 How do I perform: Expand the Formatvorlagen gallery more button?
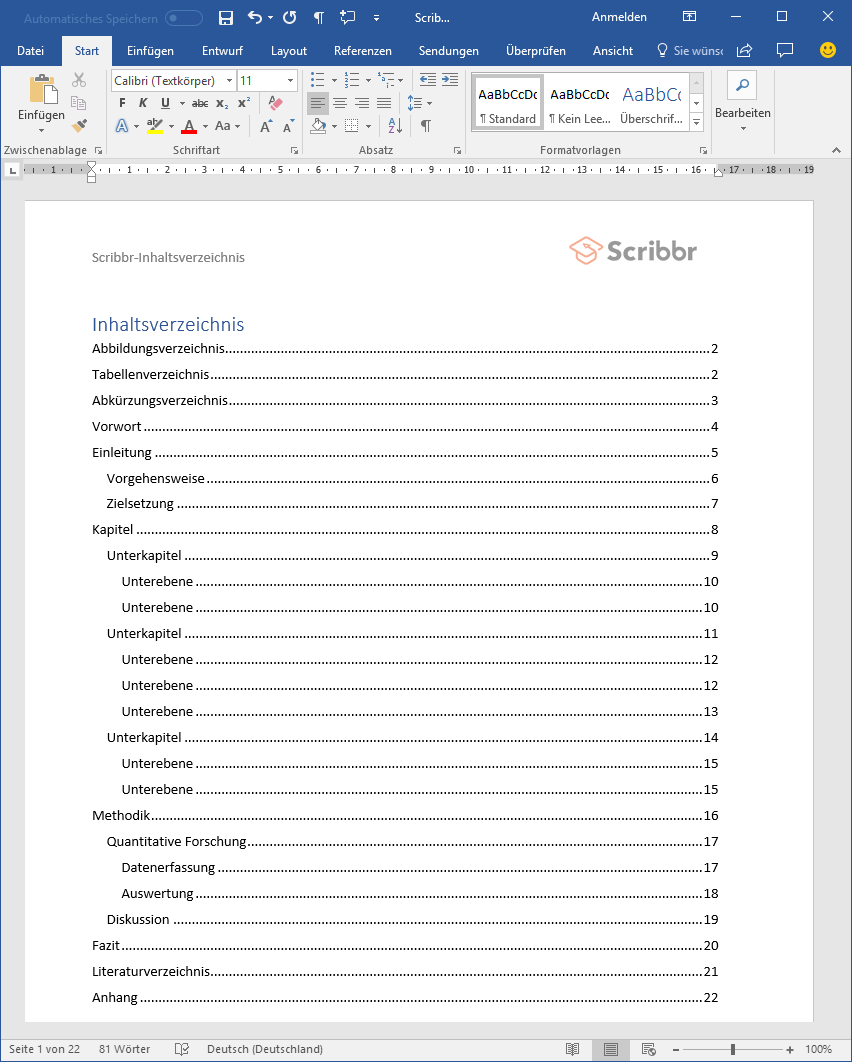pyautogui.click(x=696, y=122)
